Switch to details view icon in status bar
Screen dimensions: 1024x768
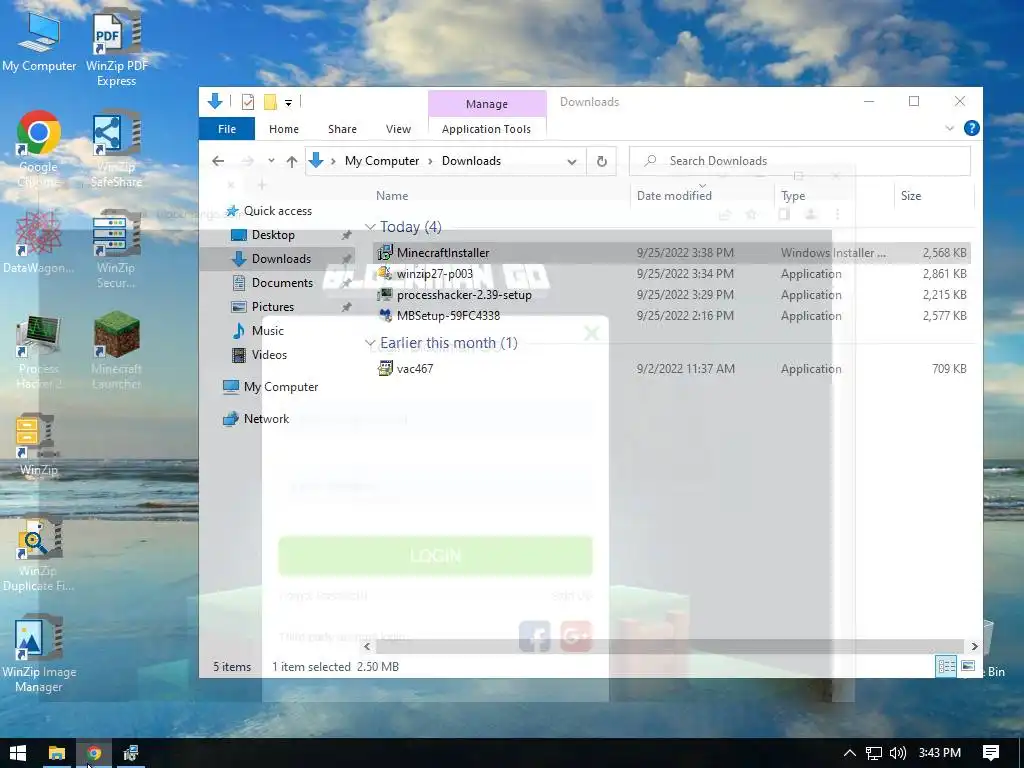coord(946,666)
